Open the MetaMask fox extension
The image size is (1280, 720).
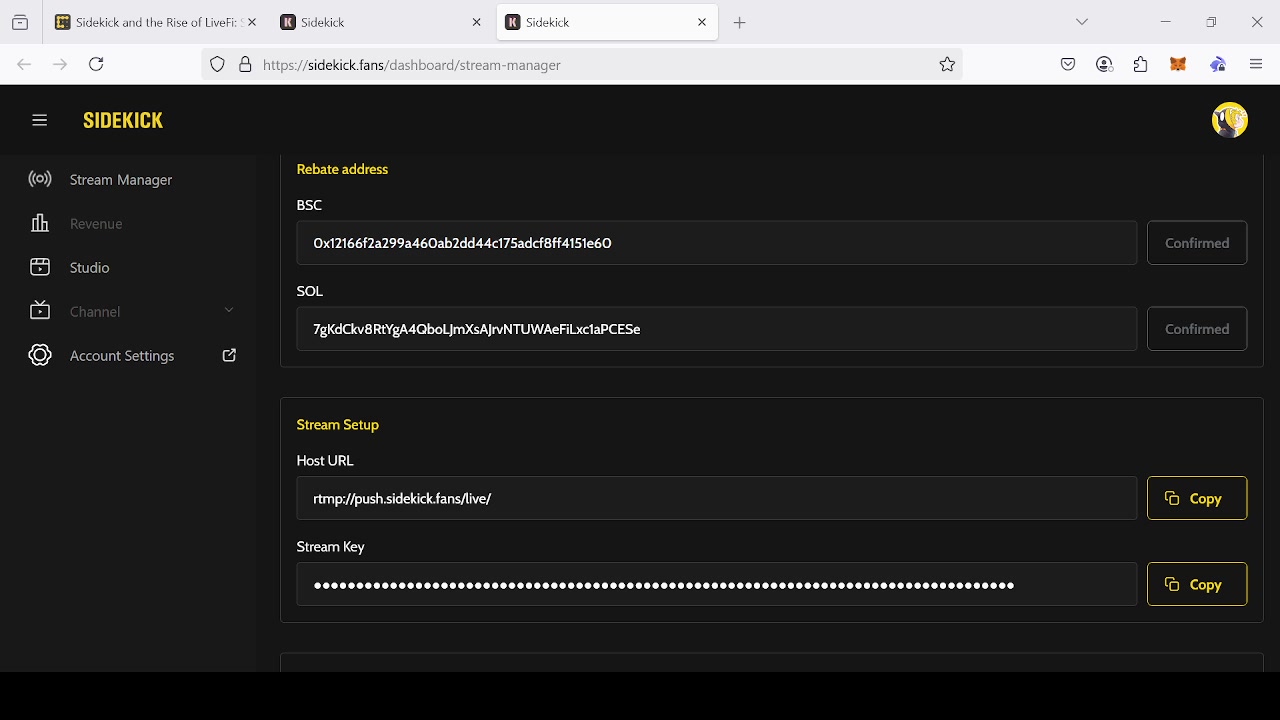click(1179, 65)
